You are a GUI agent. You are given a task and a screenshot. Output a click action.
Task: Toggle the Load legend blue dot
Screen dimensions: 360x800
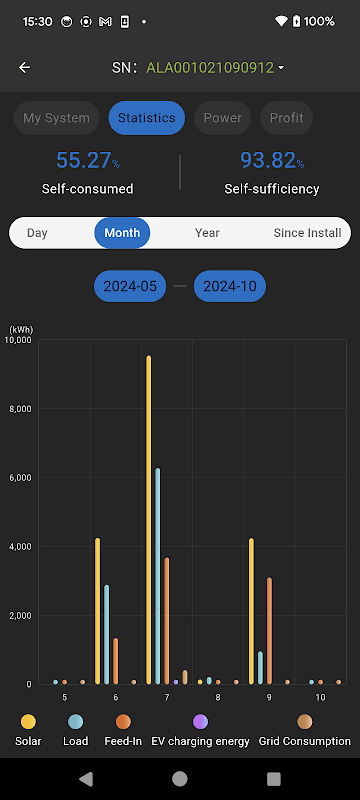pos(75,721)
